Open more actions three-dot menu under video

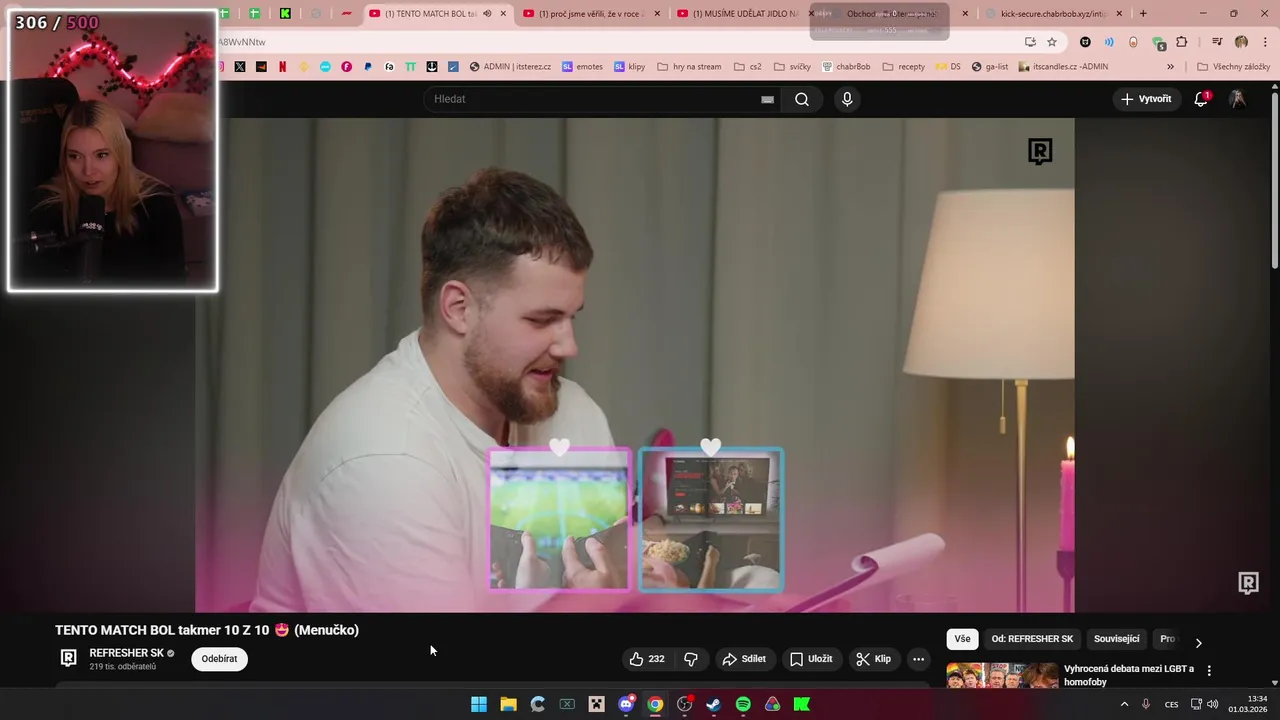pyautogui.click(x=918, y=659)
